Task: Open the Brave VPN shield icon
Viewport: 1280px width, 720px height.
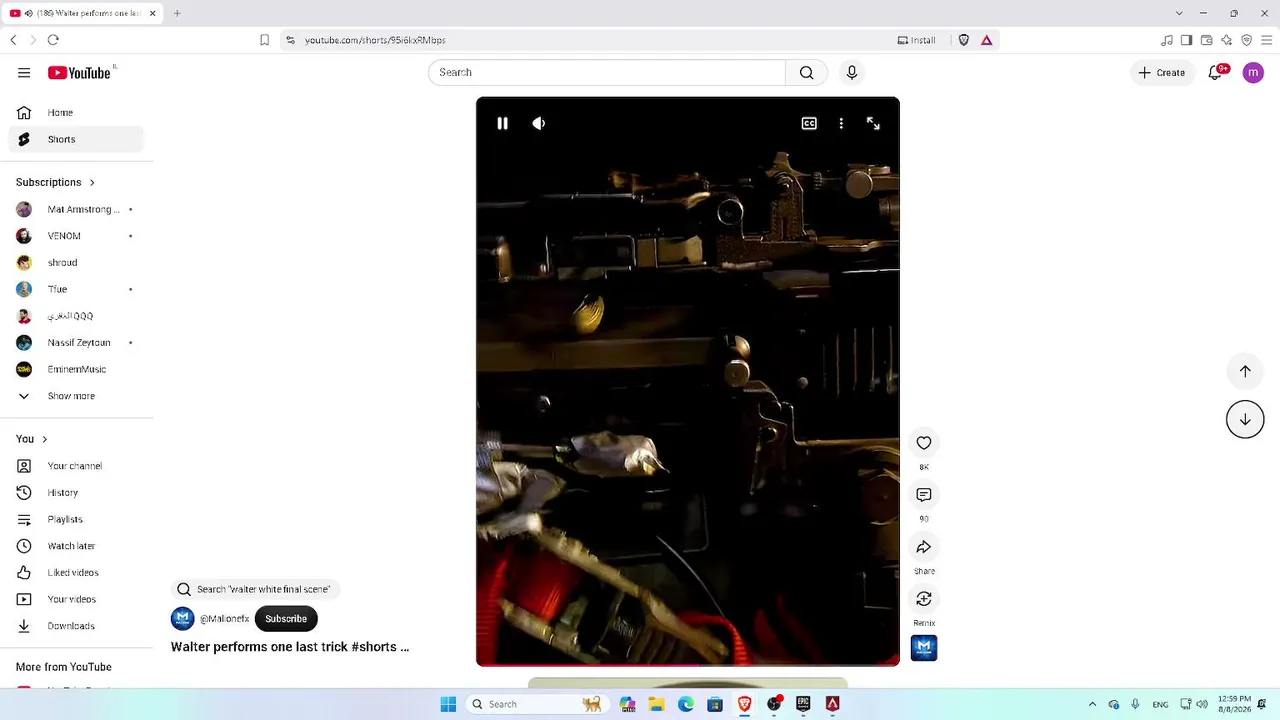Action: (x=1247, y=40)
